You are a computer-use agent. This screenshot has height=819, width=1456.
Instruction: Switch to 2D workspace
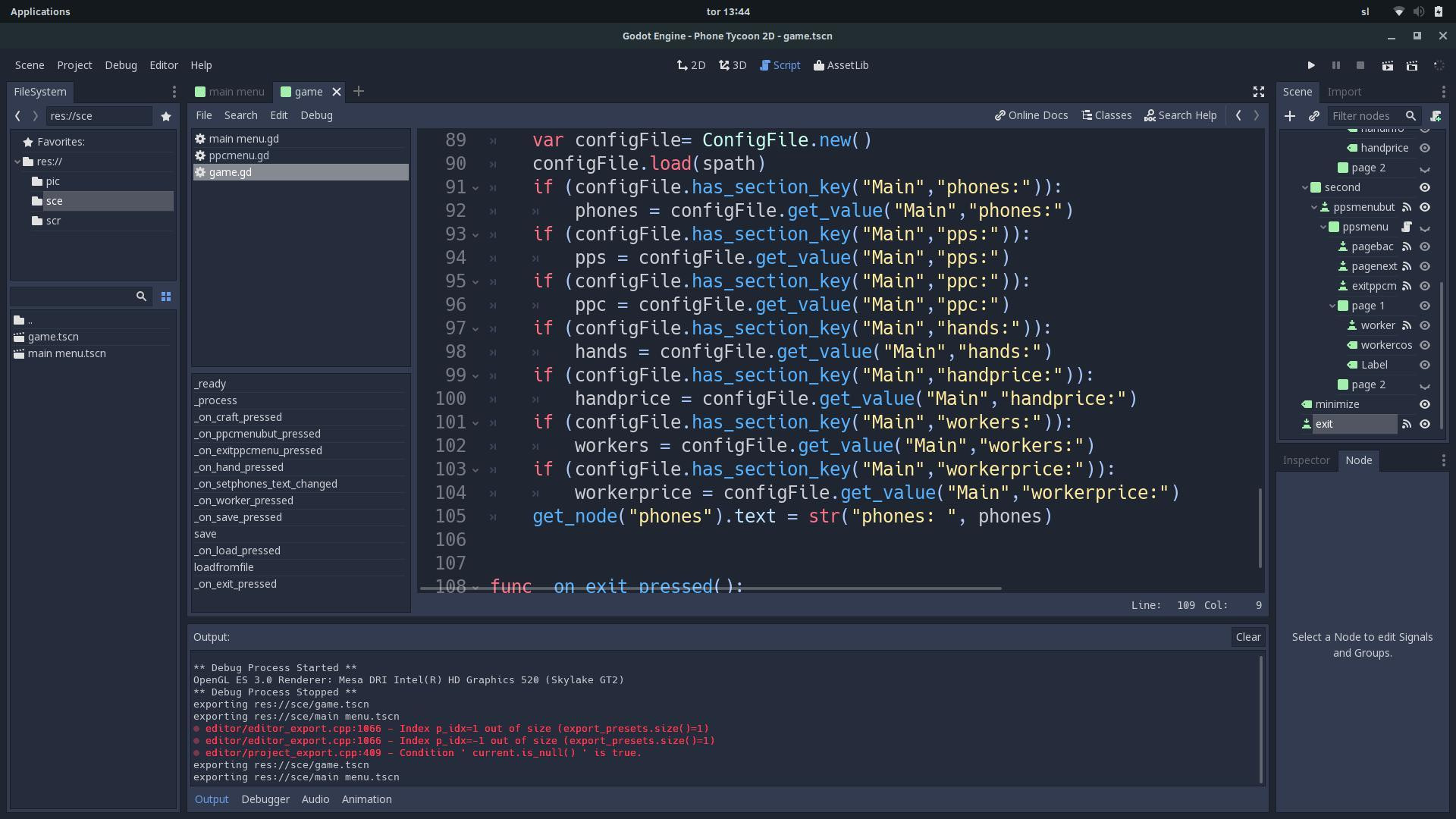point(691,65)
